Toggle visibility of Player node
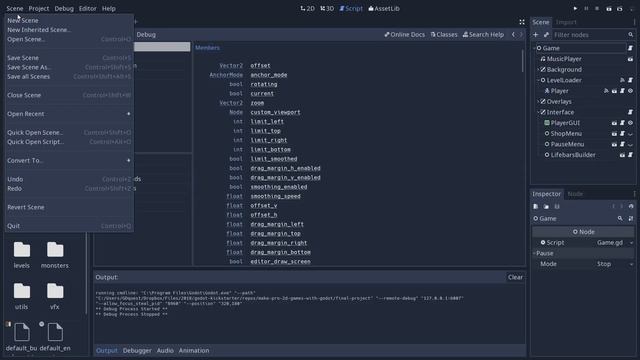Viewport: 640px width, 360px height. tap(630, 91)
